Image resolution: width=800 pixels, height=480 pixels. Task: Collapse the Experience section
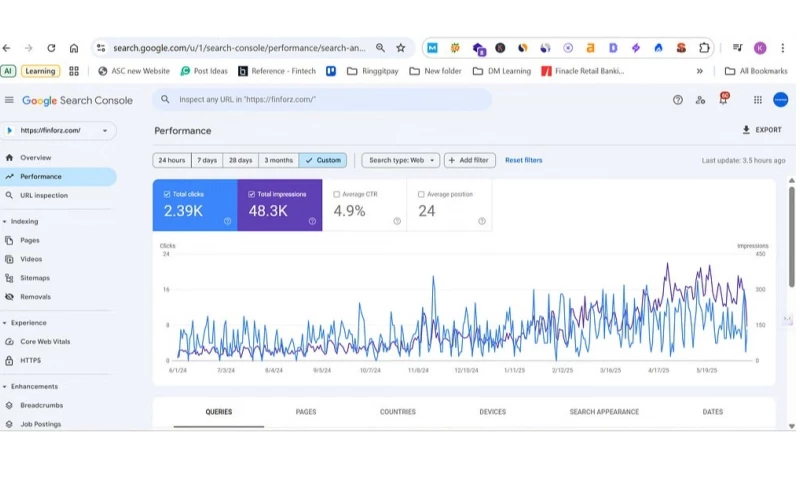click(5, 323)
